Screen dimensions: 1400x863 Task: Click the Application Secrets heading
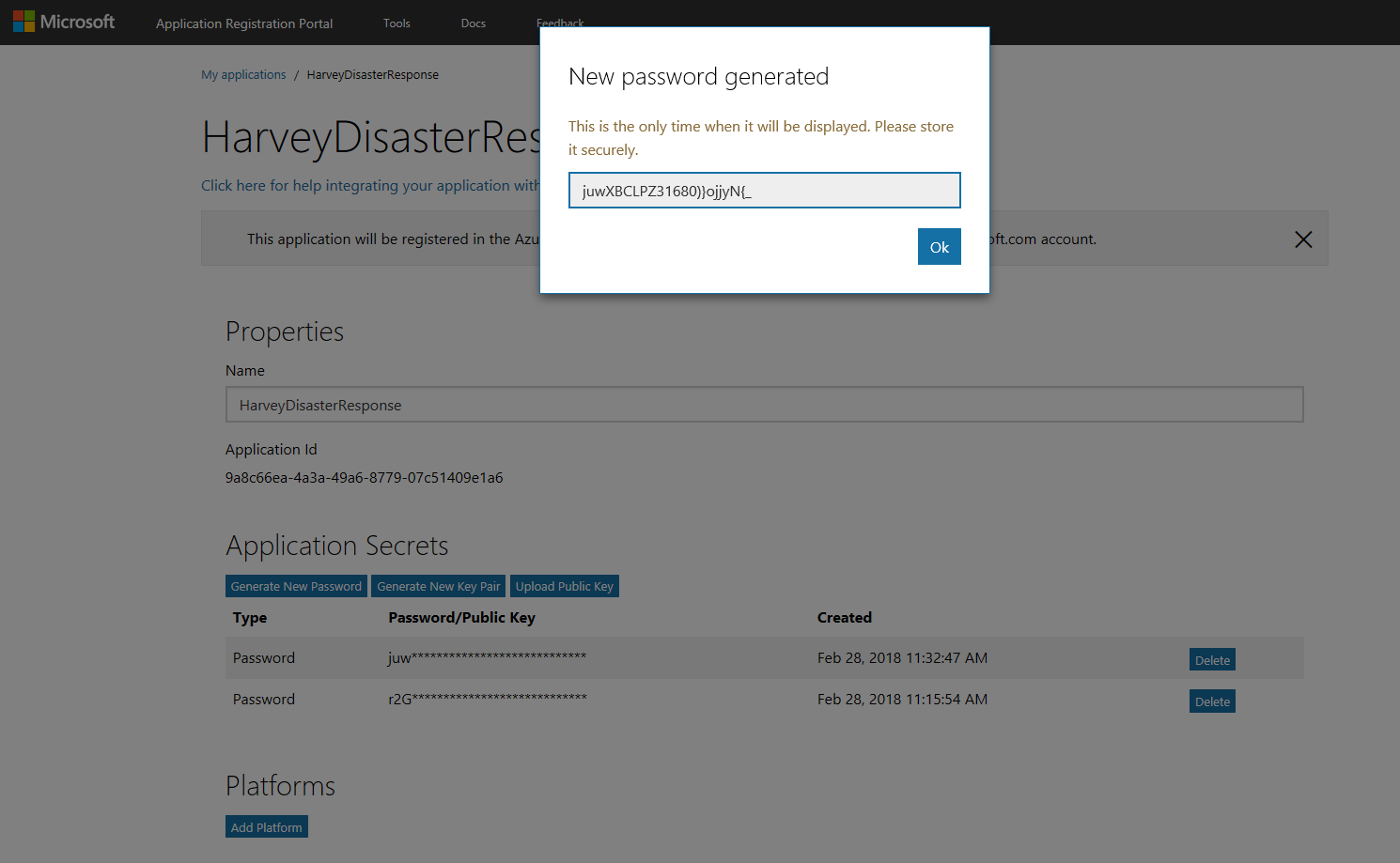[x=336, y=546]
